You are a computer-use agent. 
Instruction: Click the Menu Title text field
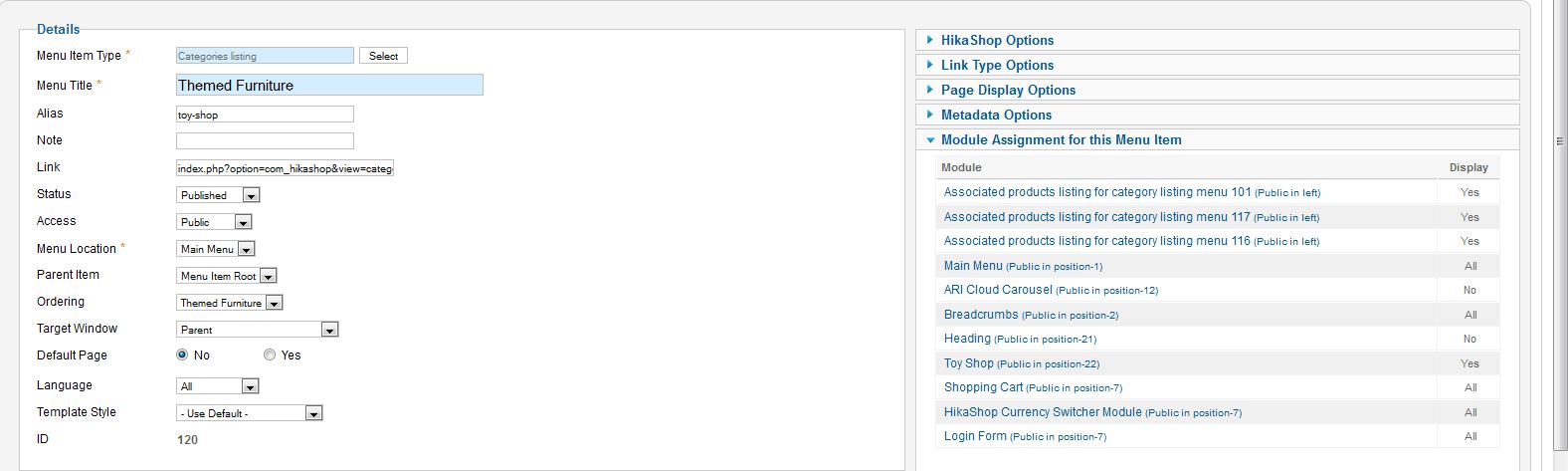(x=329, y=86)
